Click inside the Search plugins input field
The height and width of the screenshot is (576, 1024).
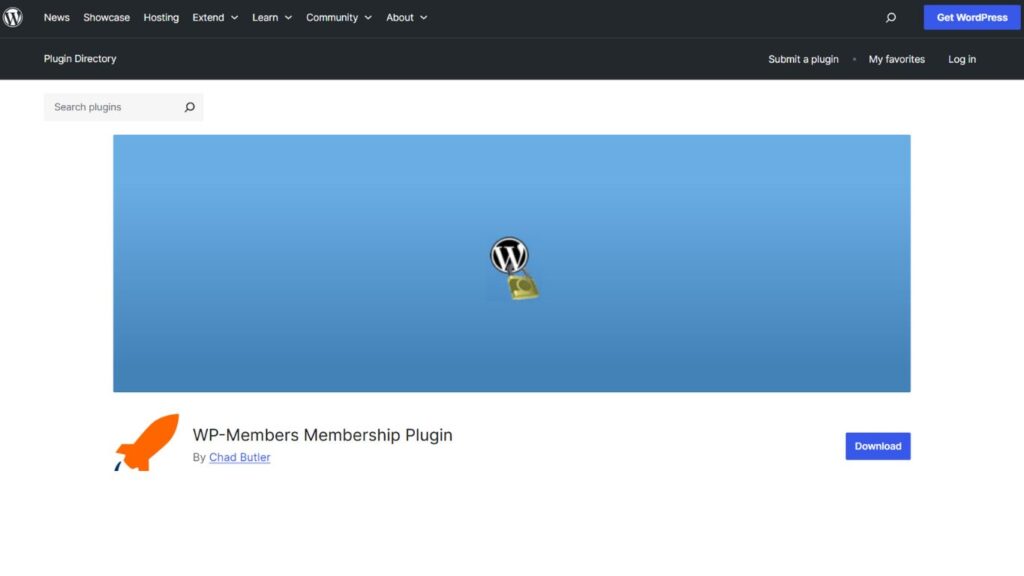tap(110, 107)
